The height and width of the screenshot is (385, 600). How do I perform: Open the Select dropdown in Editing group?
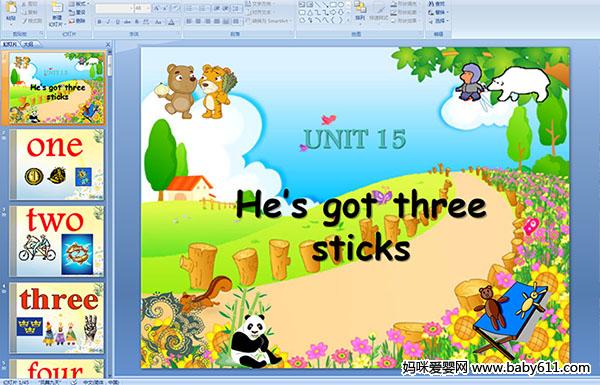438,20
